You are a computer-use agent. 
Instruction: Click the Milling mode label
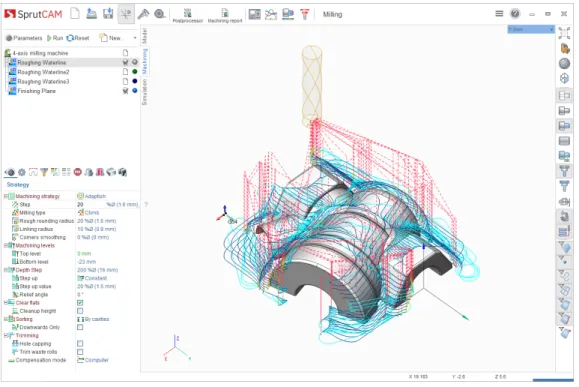tap(332, 14)
